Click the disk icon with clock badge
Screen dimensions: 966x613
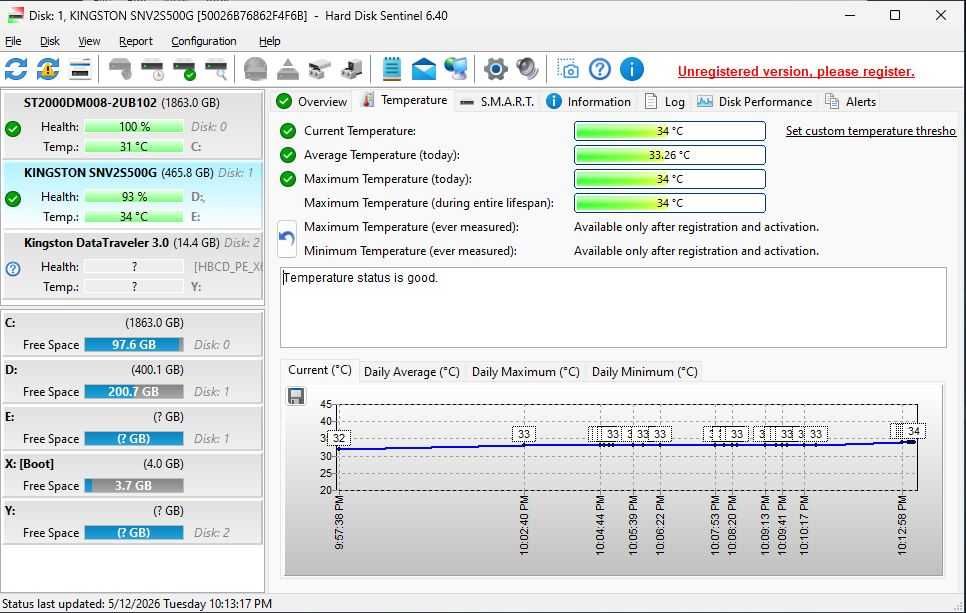[152, 69]
